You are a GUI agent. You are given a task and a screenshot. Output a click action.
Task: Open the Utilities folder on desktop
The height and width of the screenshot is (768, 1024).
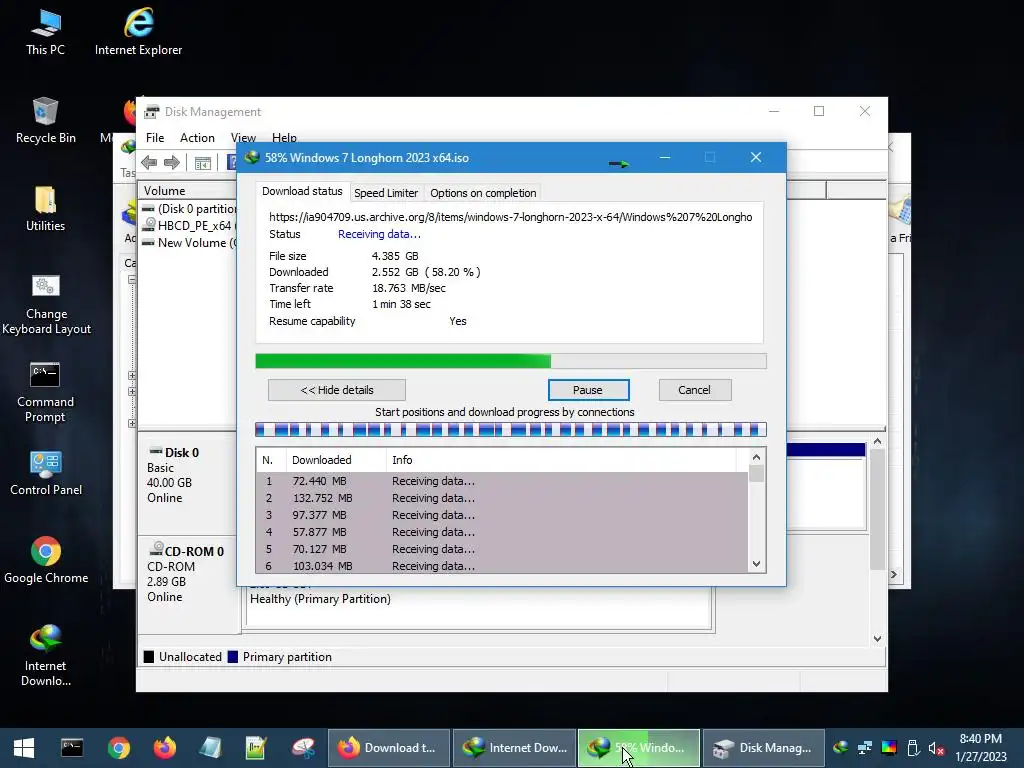[45, 208]
